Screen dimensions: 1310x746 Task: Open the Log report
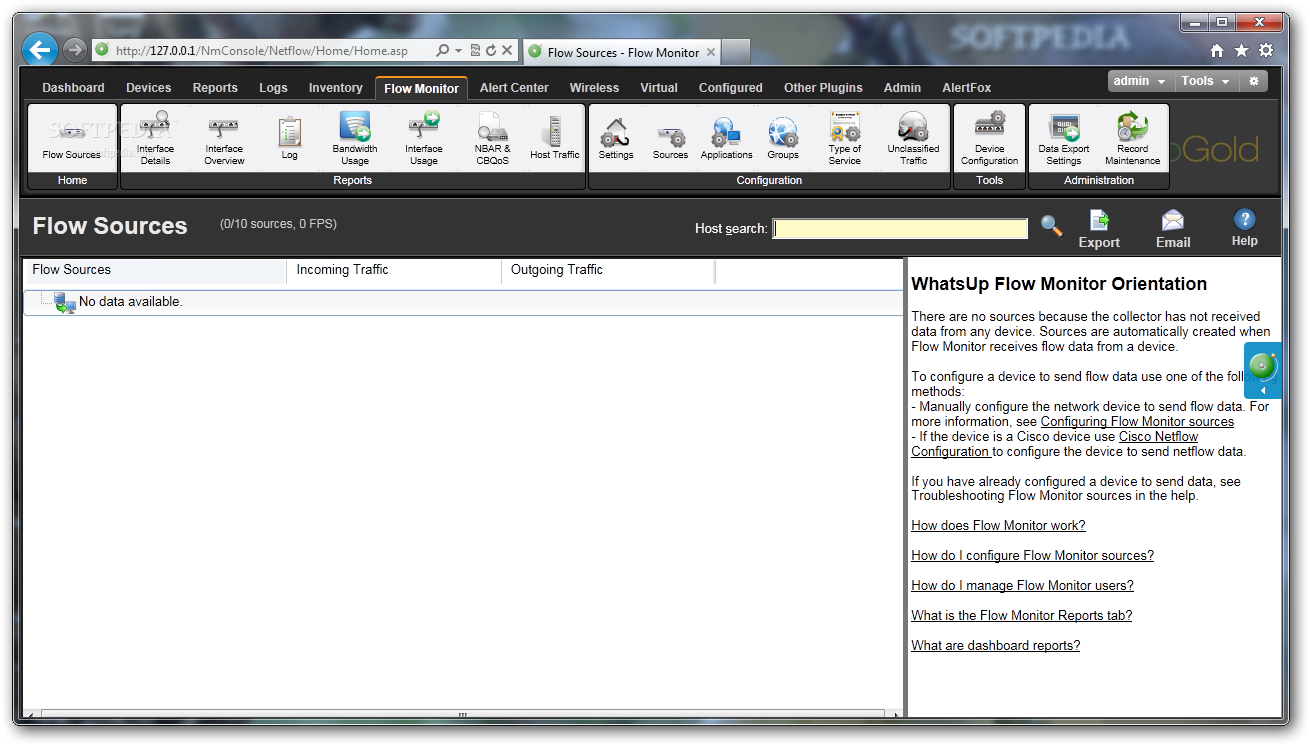pos(289,138)
